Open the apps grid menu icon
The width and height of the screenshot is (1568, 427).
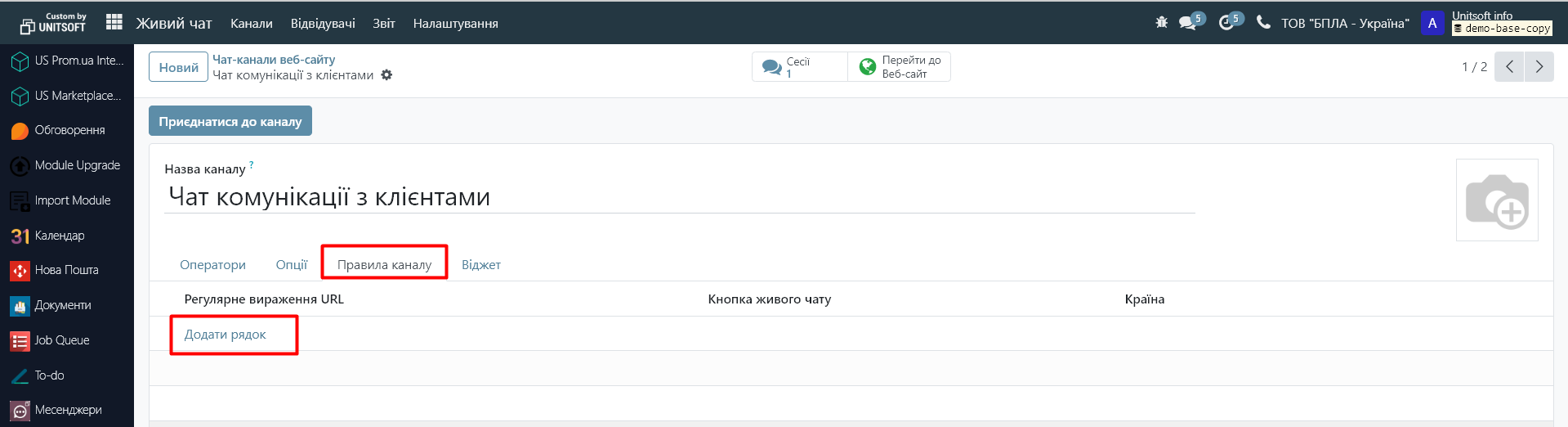pyautogui.click(x=114, y=23)
